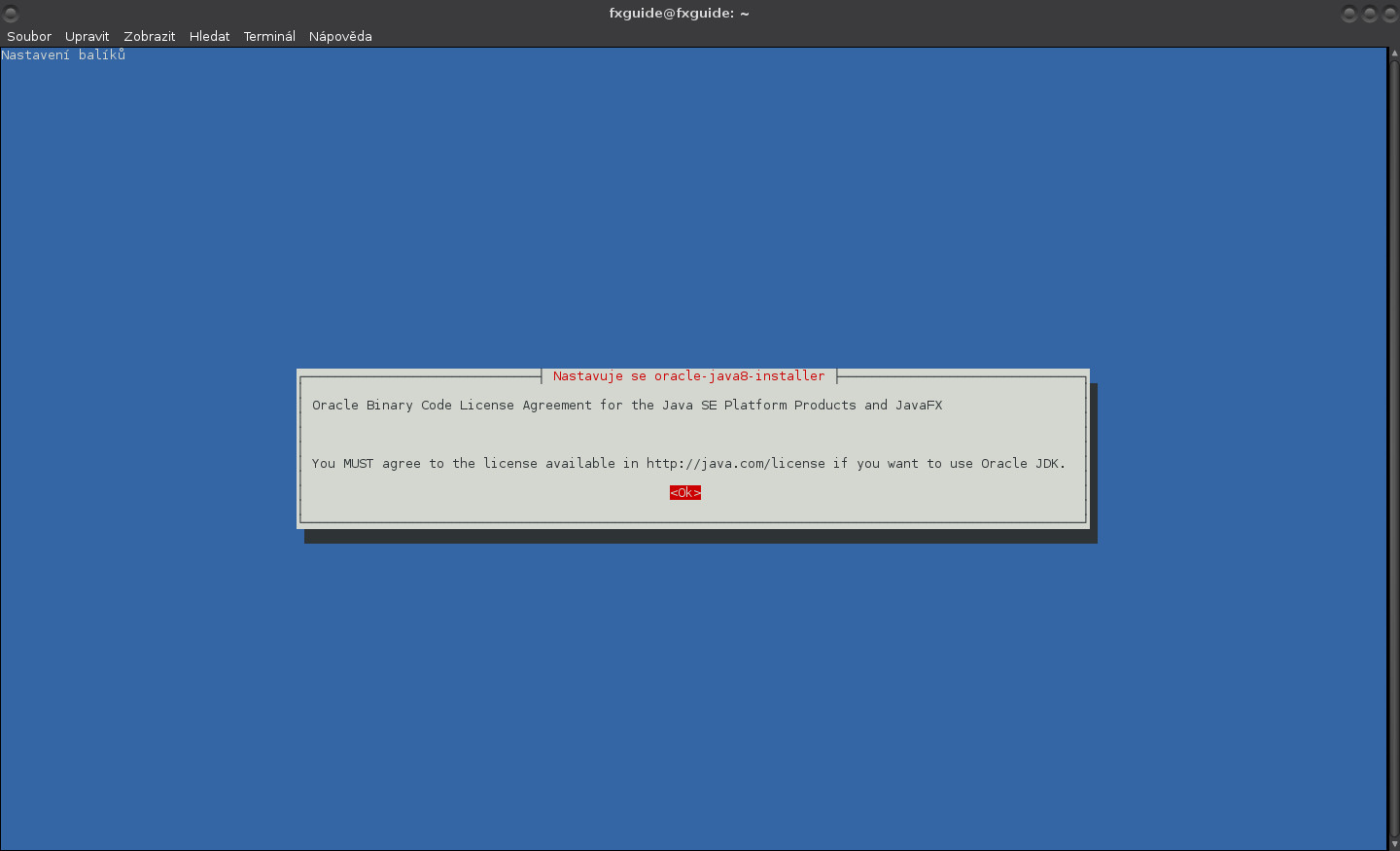Click the scrollbar up arrow
1400x851 pixels.
(x=1392, y=54)
